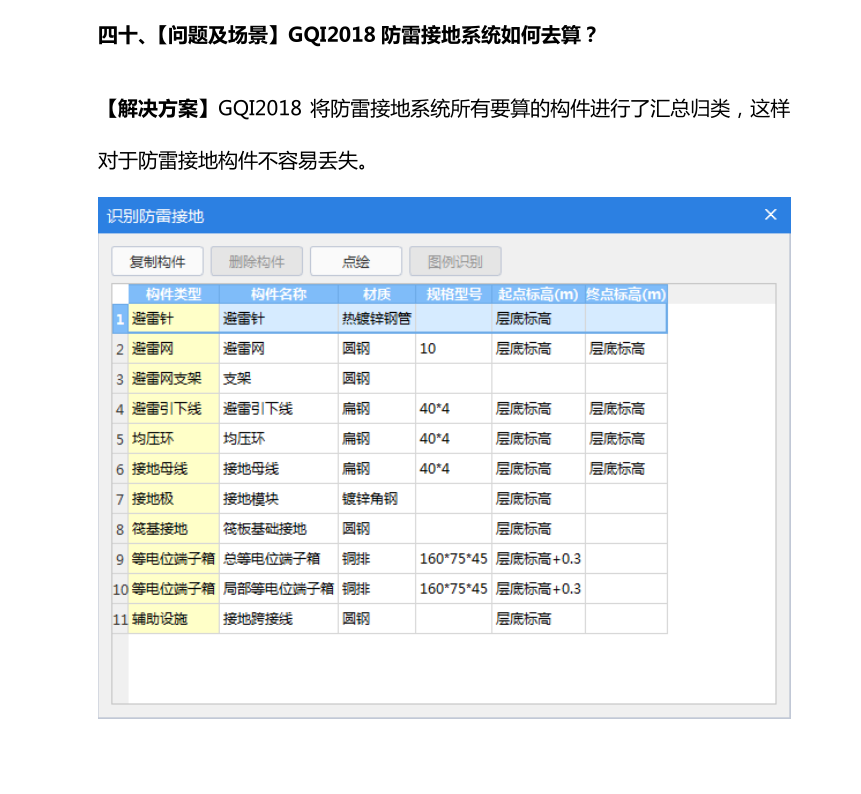Click the 接地极 type cell
Viewport: 861px width, 794px height.
[x=174, y=499]
